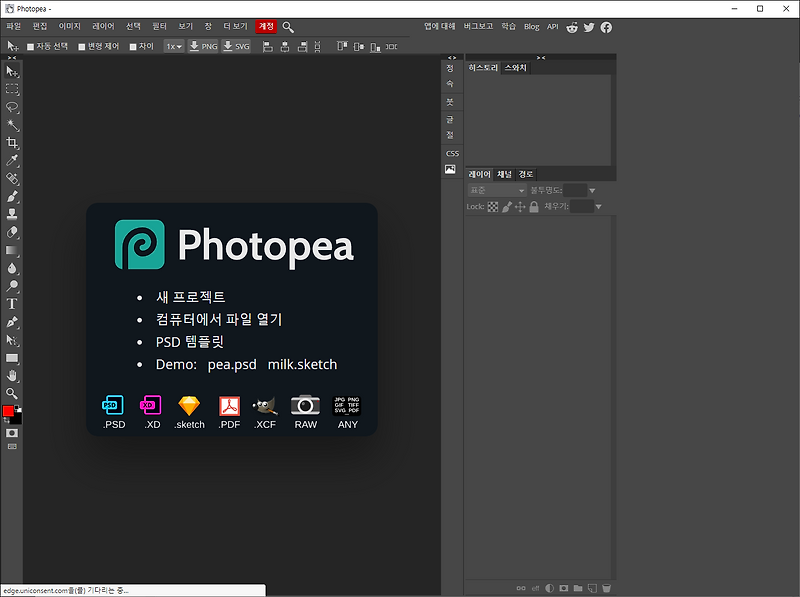Click the align bottom edges icon
The image size is (800, 597).
point(375,47)
